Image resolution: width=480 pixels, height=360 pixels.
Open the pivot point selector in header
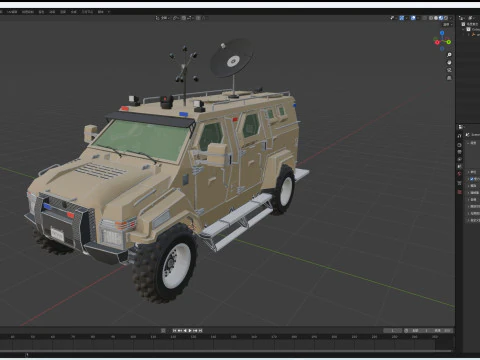177,18
